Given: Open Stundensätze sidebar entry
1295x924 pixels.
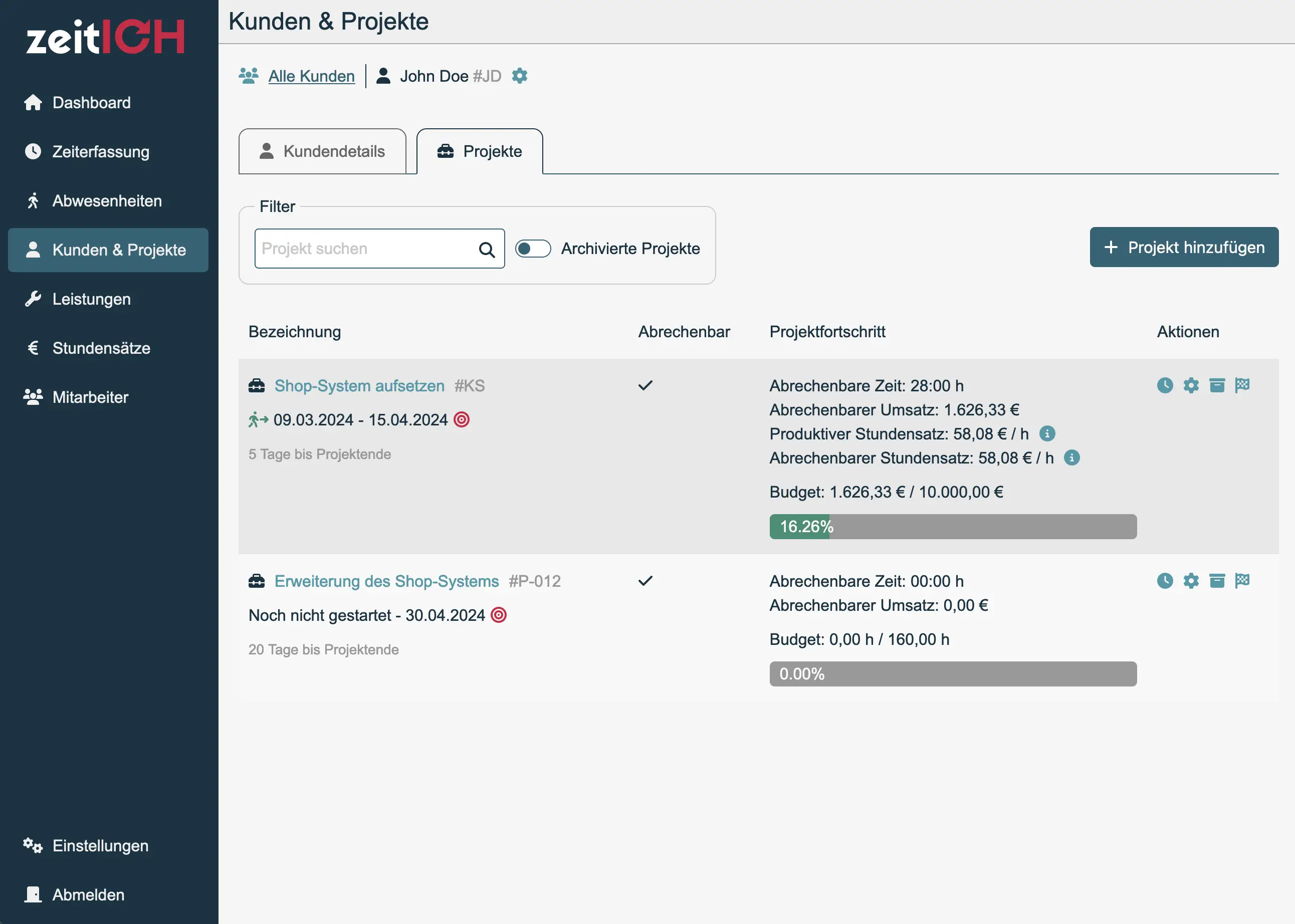Looking at the screenshot, I should click(x=108, y=348).
